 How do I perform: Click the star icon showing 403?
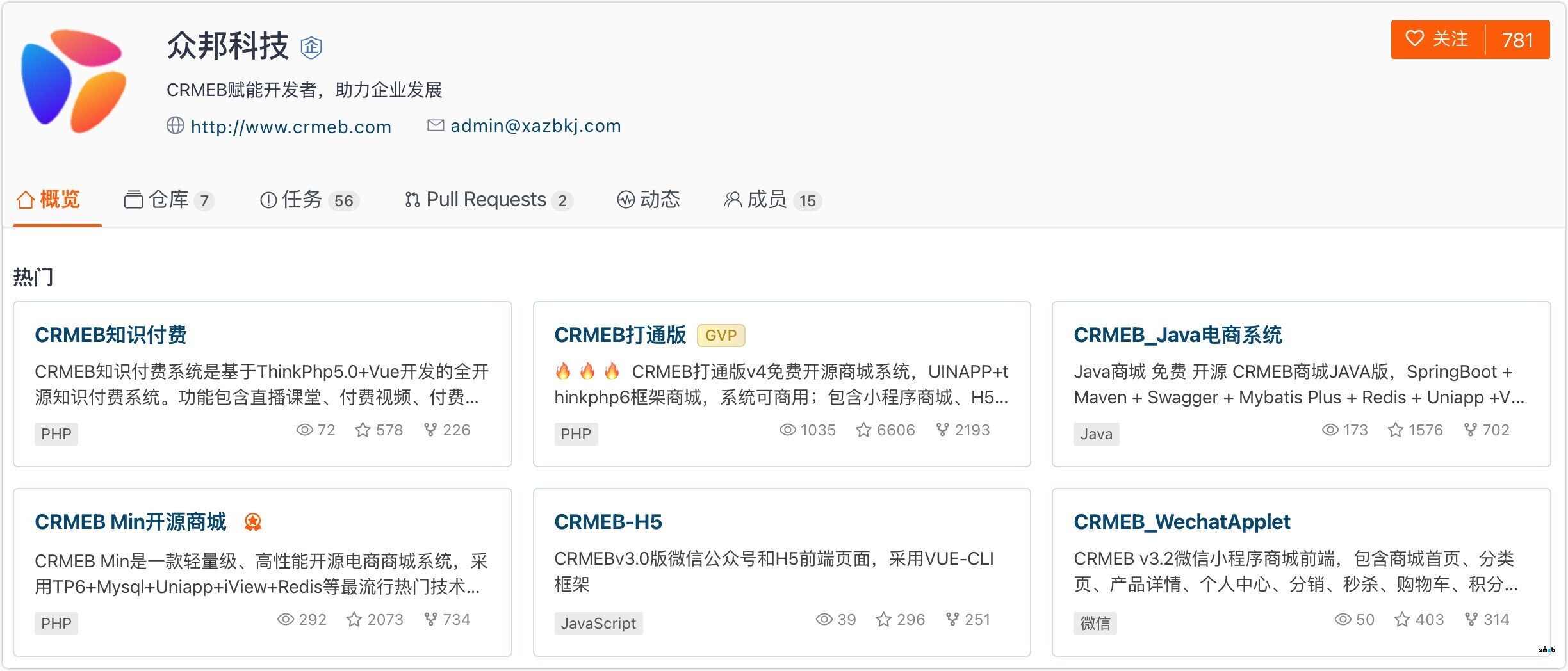1402,619
